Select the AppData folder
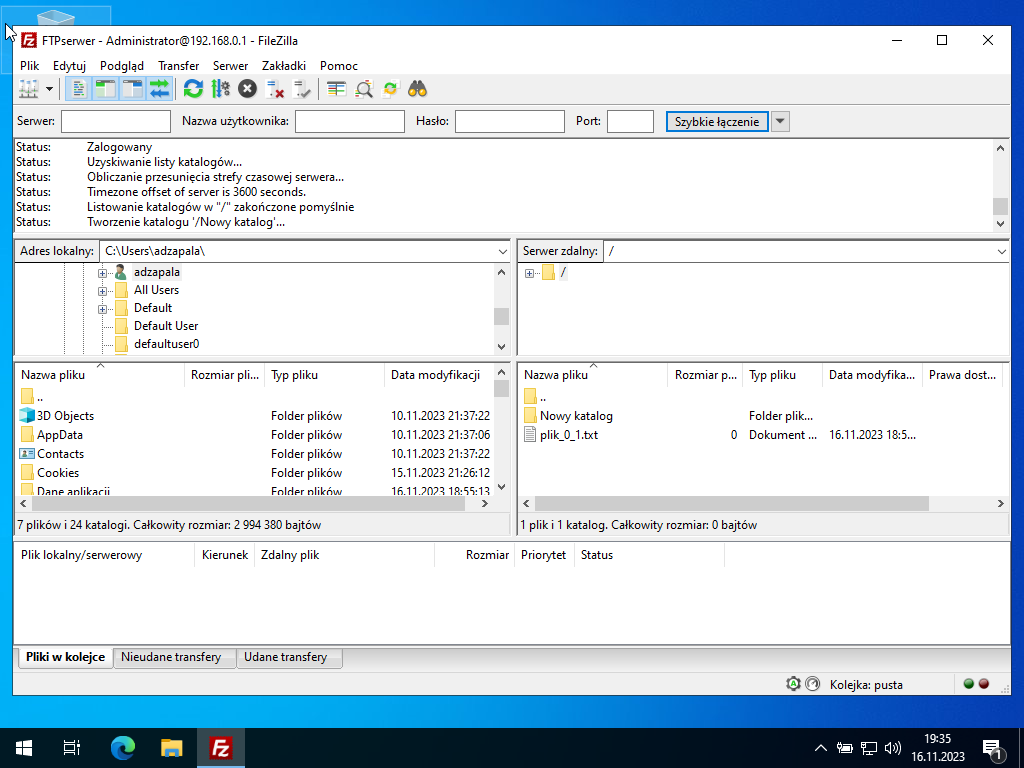 coord(59,434)
